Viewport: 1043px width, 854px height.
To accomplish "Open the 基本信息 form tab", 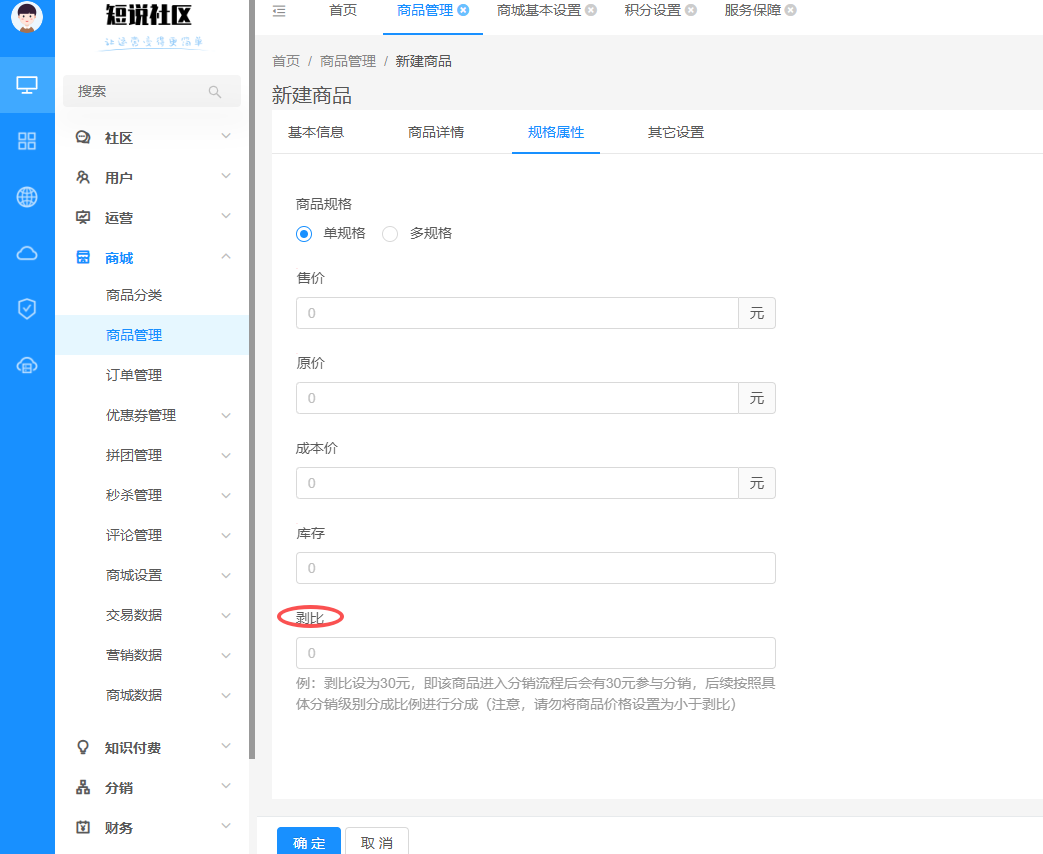I will (316, 132).
